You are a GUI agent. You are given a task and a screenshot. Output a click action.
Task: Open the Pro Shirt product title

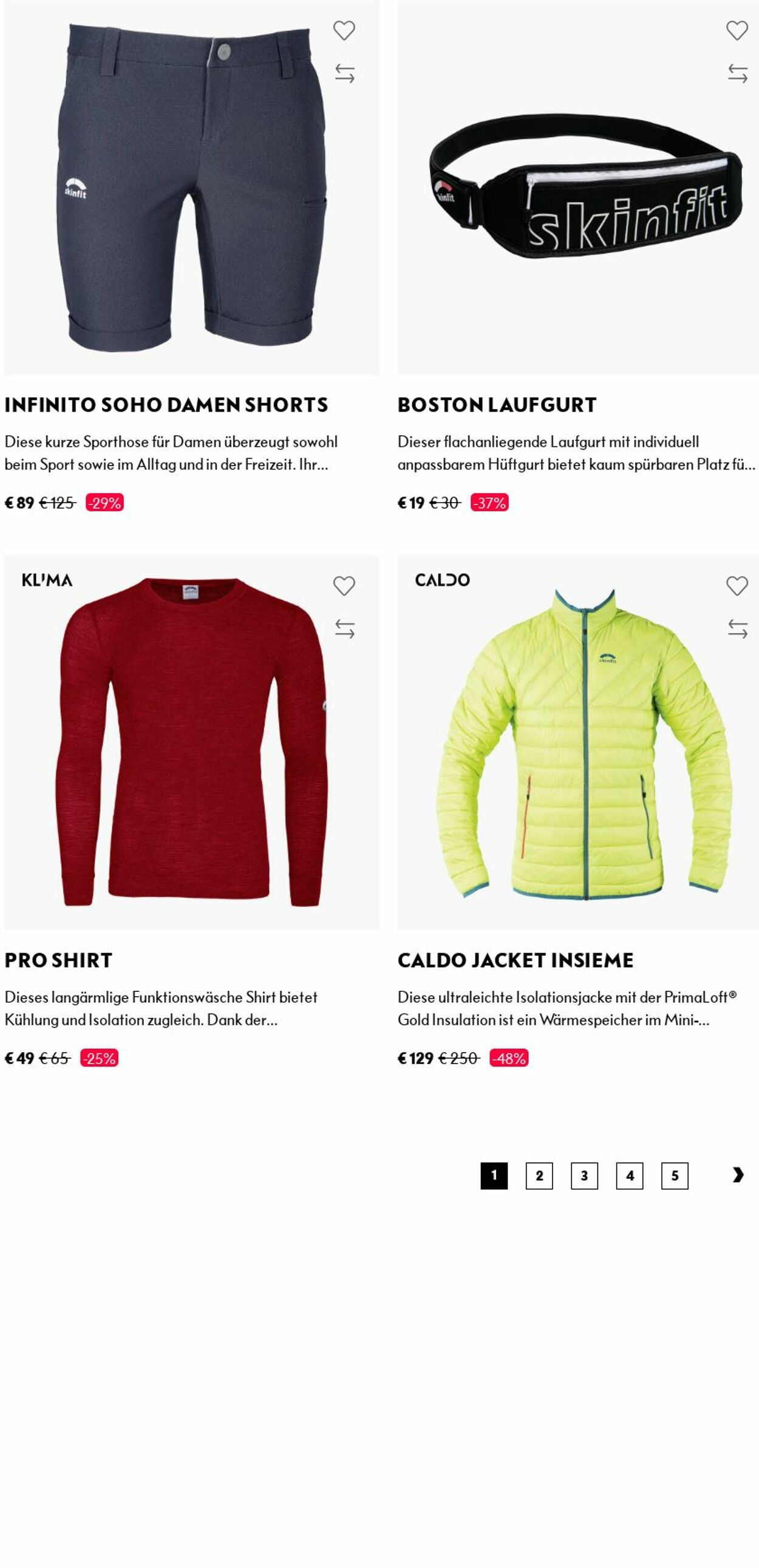(58, 960)
